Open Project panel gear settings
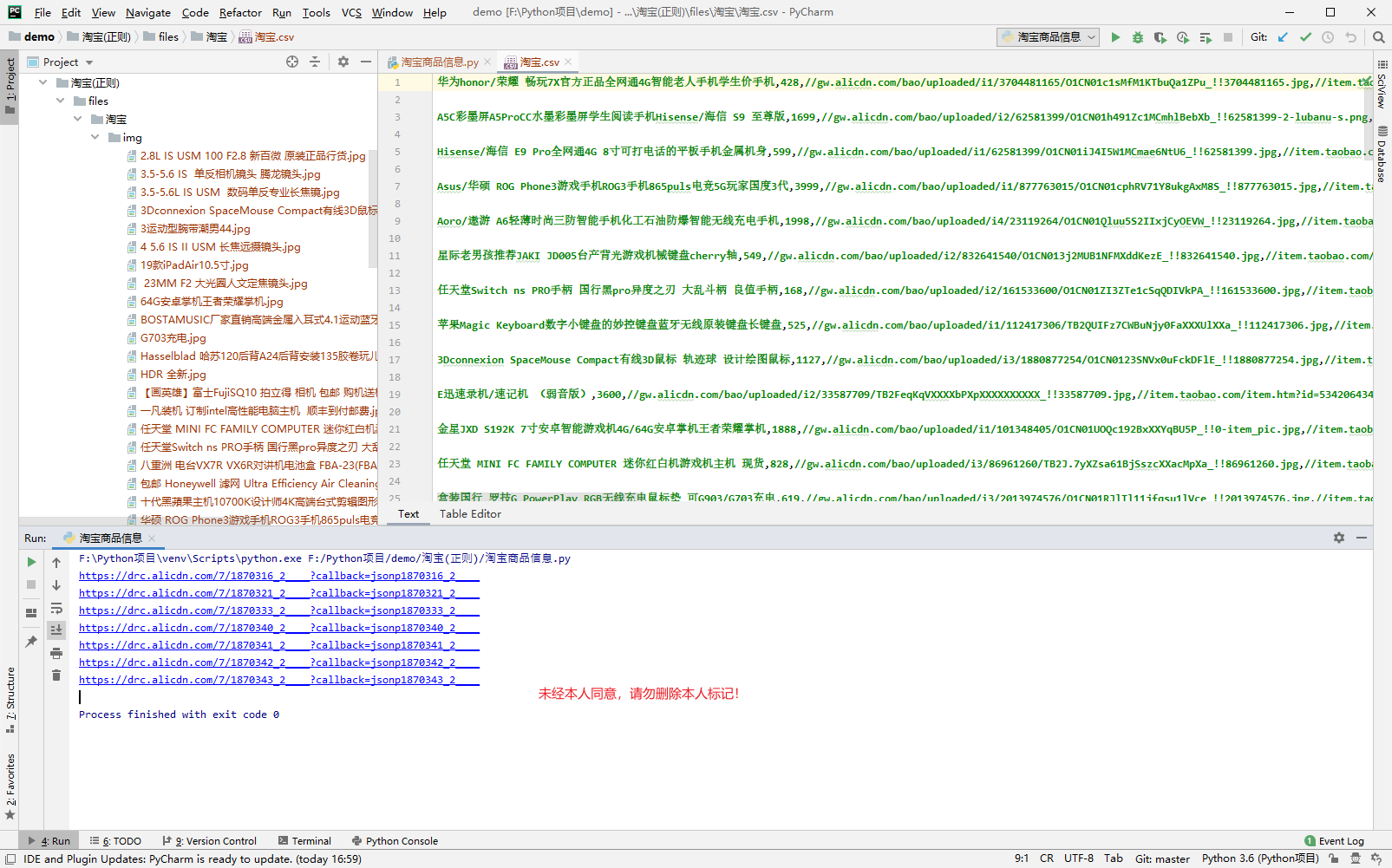 tap(343, 62)
